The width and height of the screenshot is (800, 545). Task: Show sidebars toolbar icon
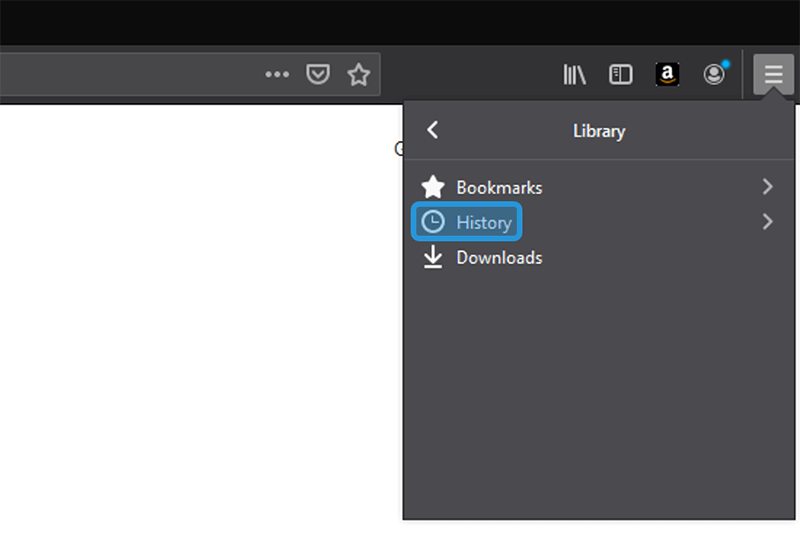pos(620,75)
